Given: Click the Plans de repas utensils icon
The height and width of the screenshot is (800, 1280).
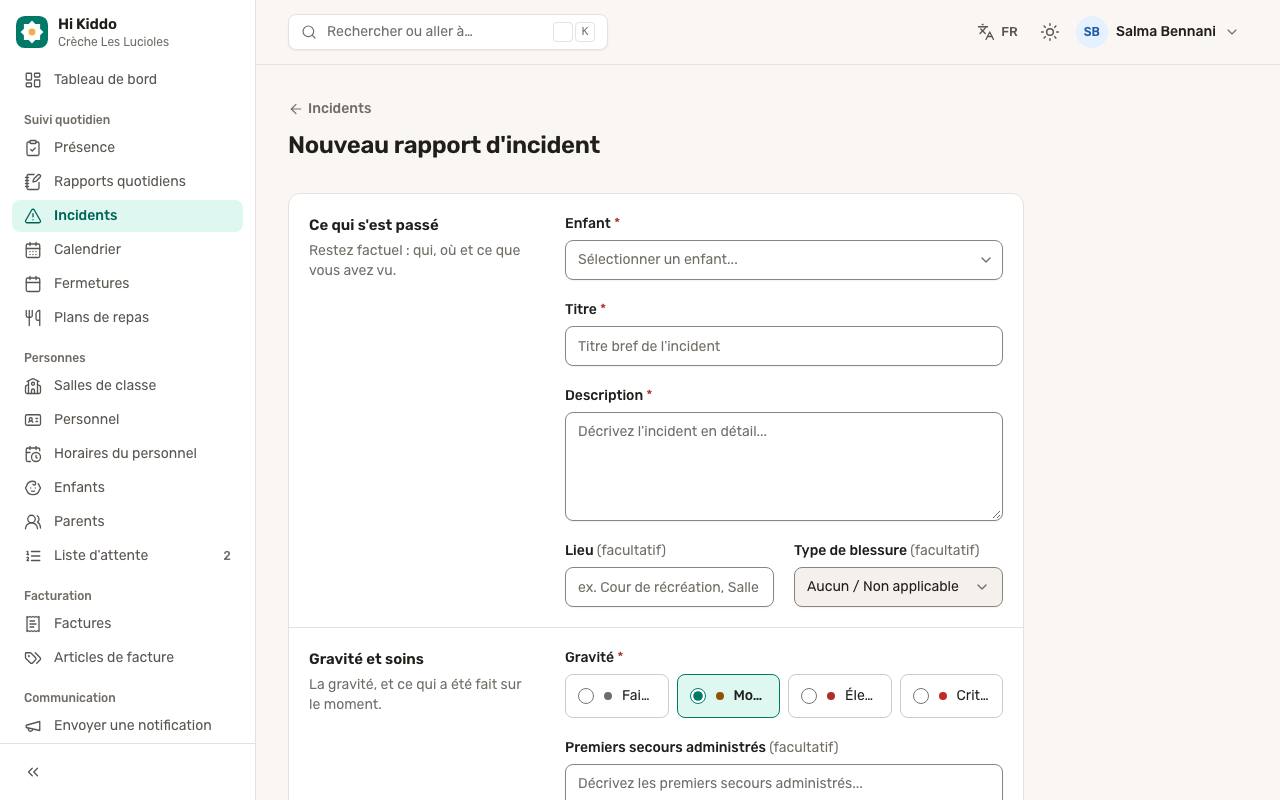Looking at the screenshot, I should (33, 318).
